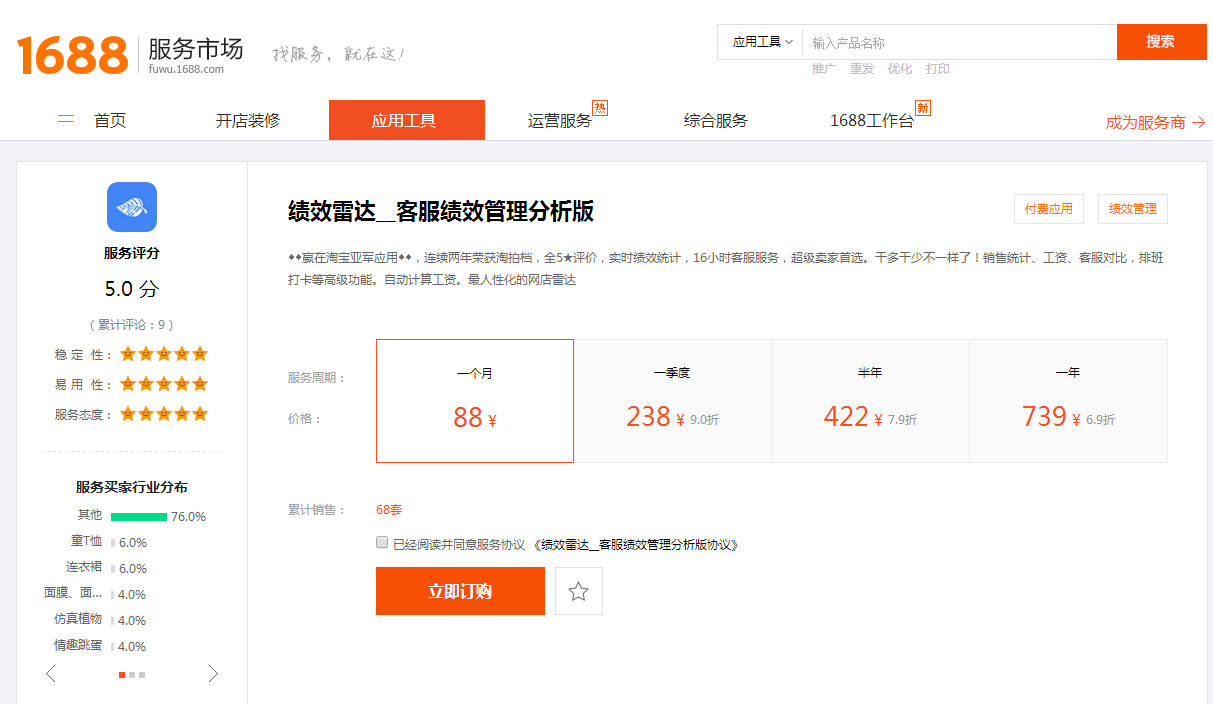Go to next industry distribution page arrow

coord(212,674)
